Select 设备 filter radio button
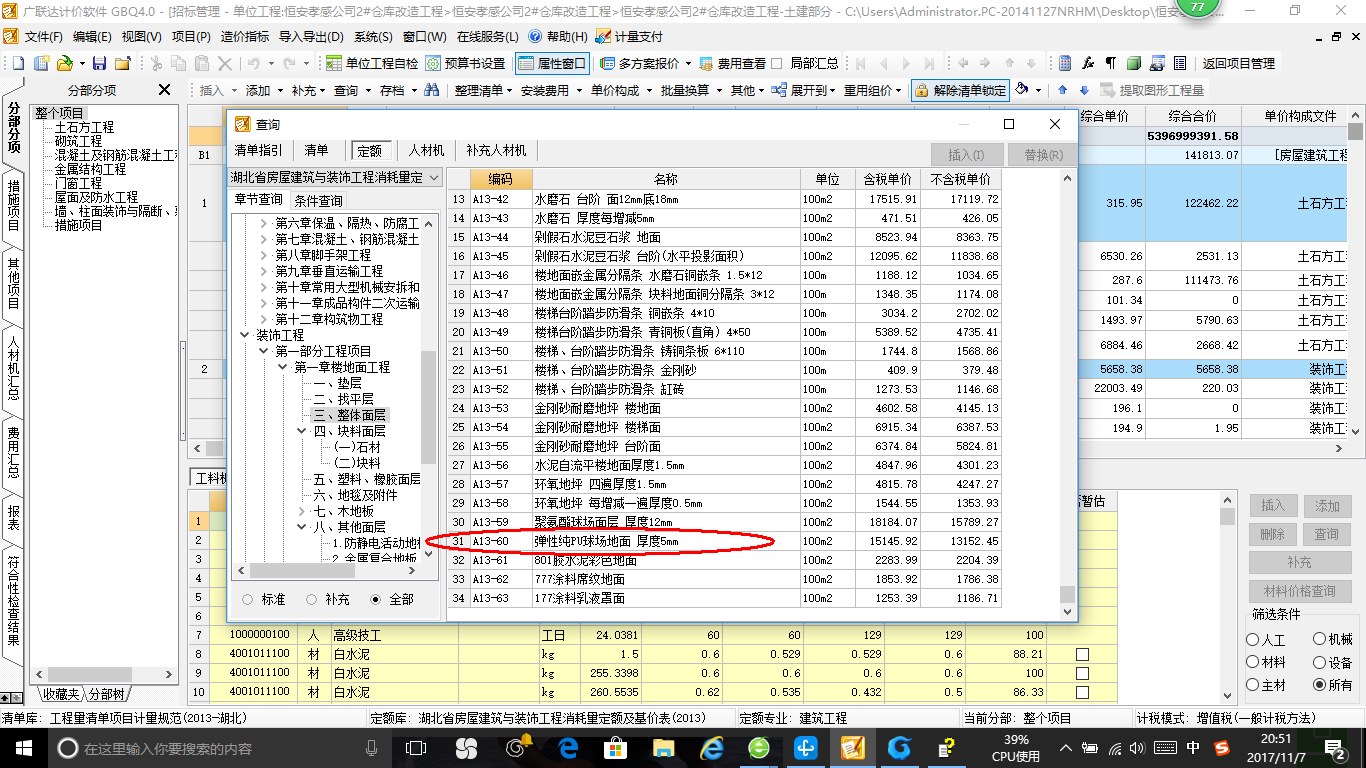 (x=1320, y=662)
